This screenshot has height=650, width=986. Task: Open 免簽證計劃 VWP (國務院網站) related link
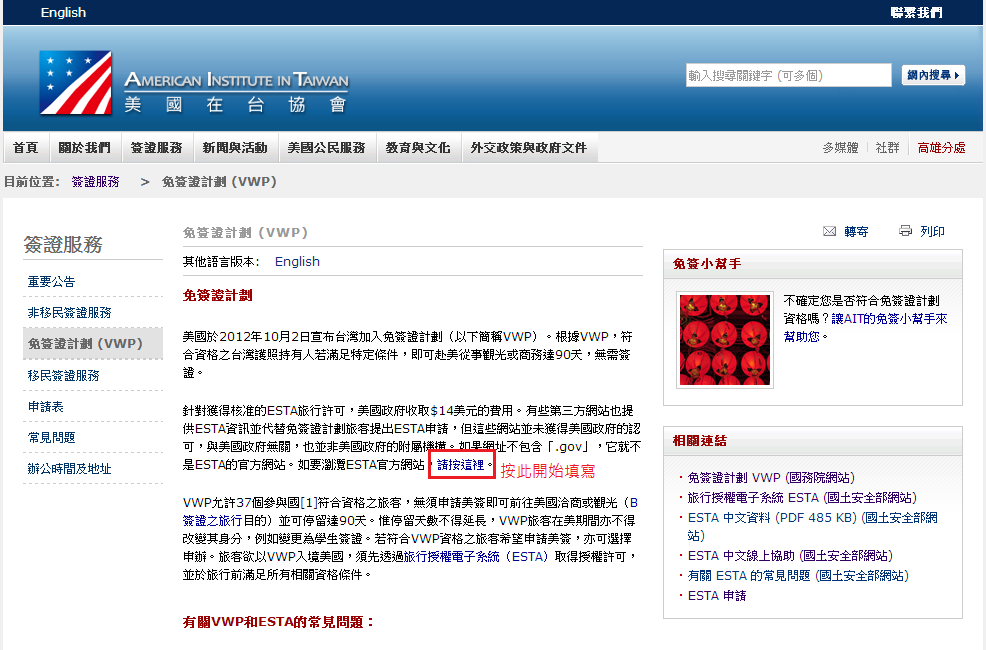click(x=771, y=478)
